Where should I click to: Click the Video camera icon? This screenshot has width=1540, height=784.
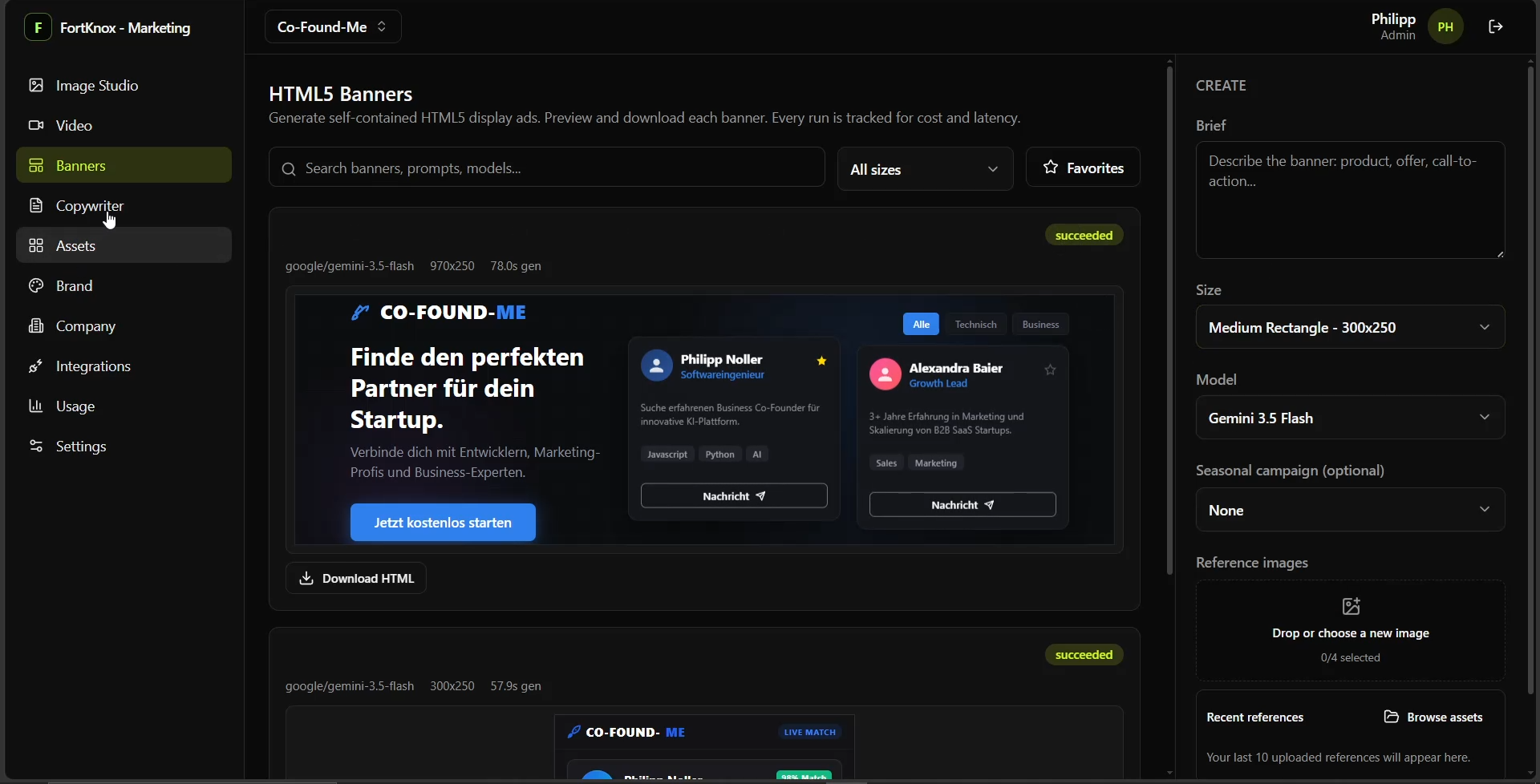pos(36,126)
